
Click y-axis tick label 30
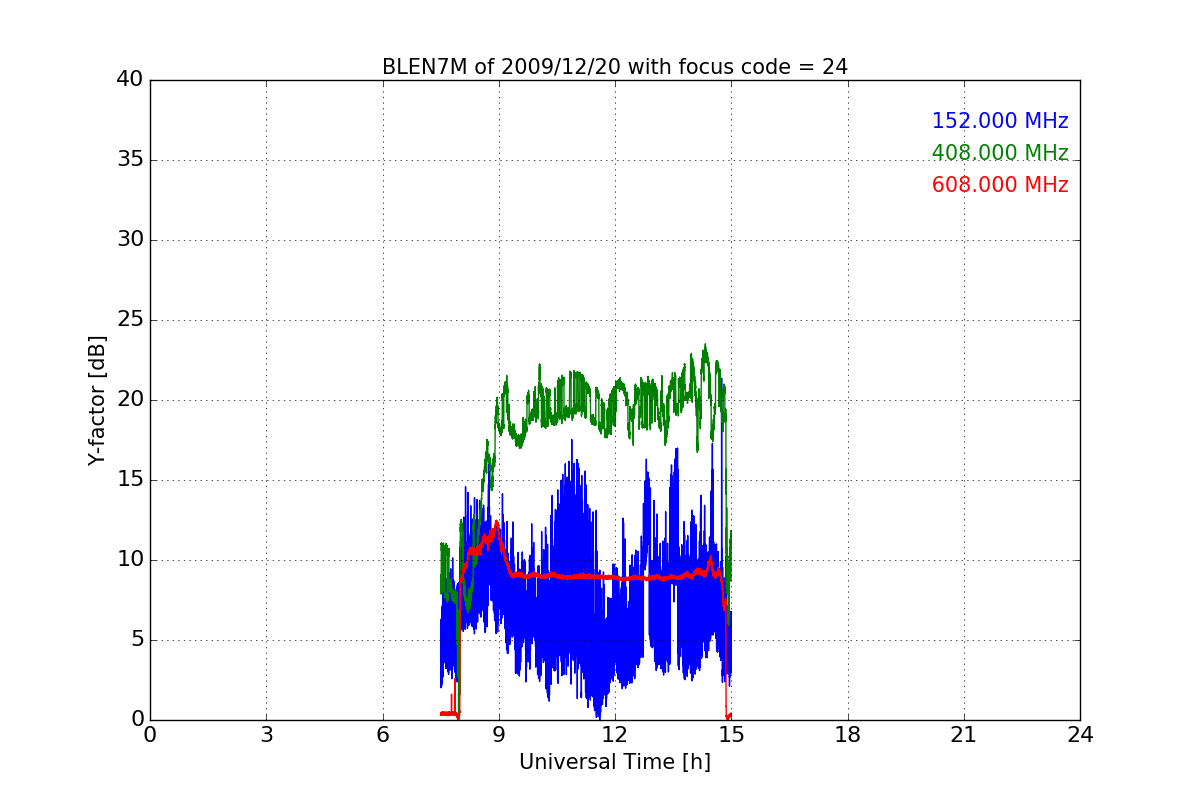pyautogui.click(x=130, y=240)
